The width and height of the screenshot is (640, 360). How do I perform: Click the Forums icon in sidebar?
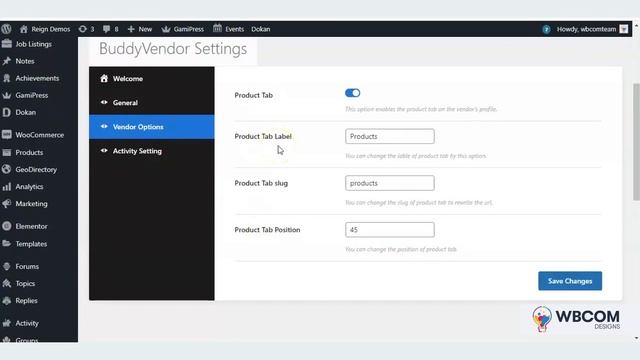coord(7,266)
